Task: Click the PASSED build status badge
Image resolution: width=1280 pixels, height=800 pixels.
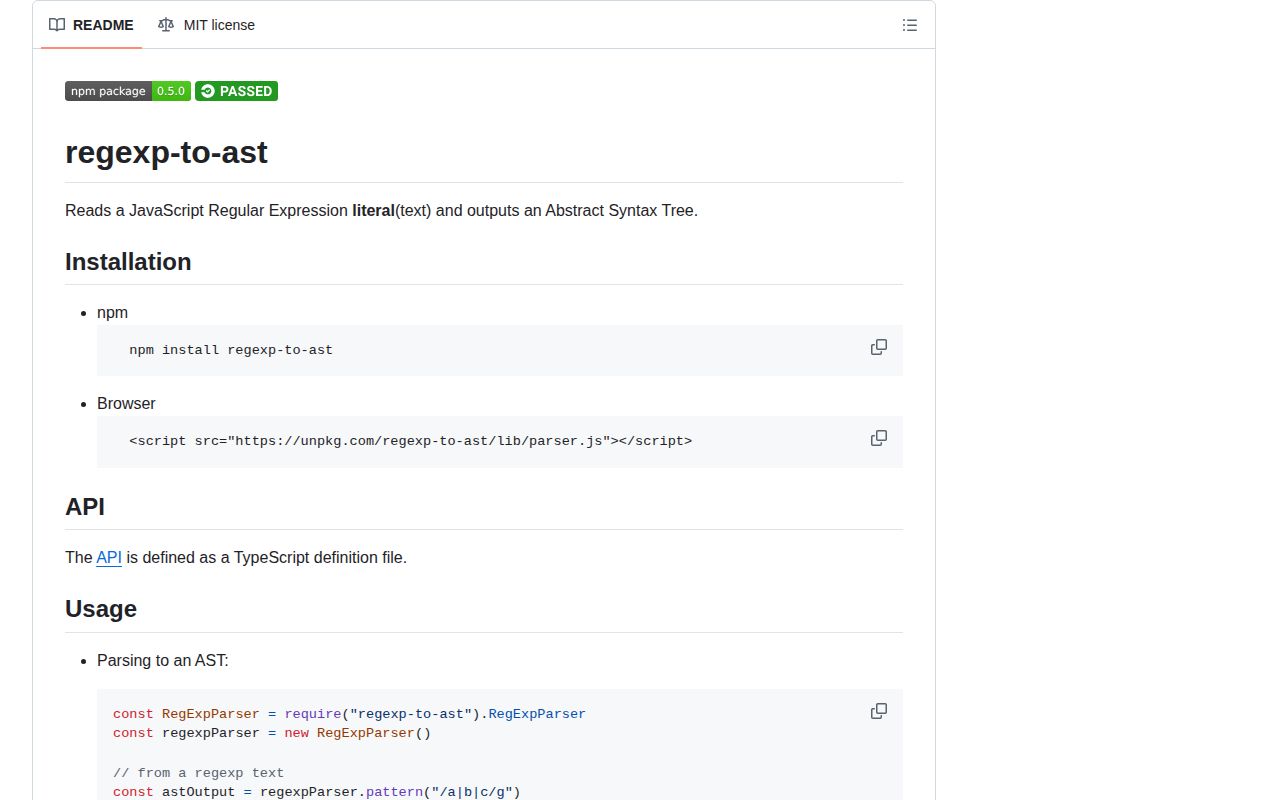Action: tap(236, 91)
